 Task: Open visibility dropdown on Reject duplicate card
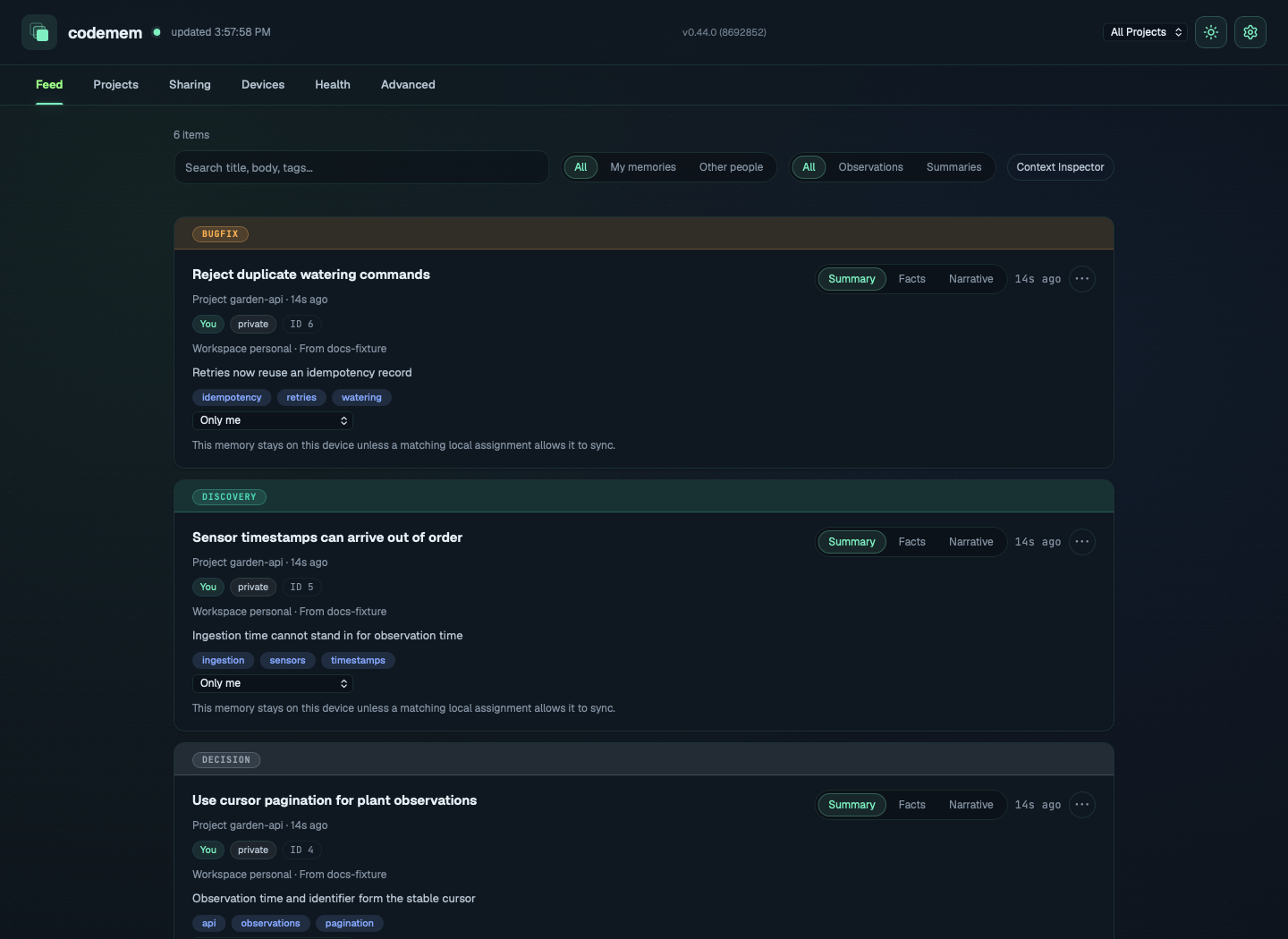click(273, 420)
